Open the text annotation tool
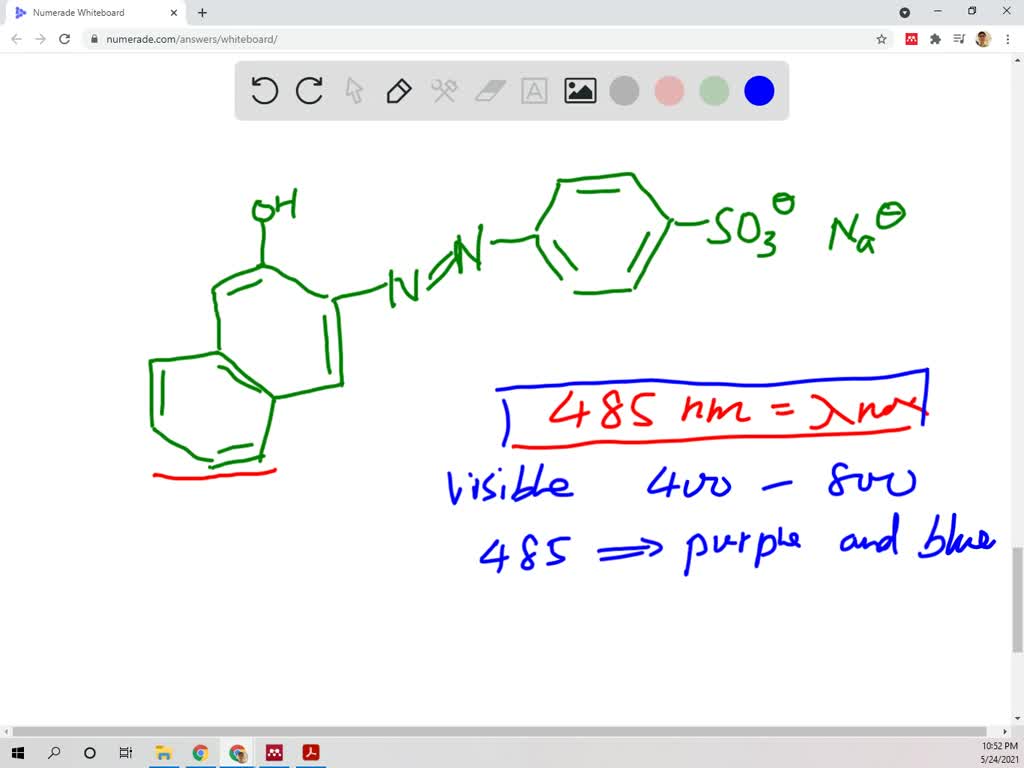 point(534,91)
